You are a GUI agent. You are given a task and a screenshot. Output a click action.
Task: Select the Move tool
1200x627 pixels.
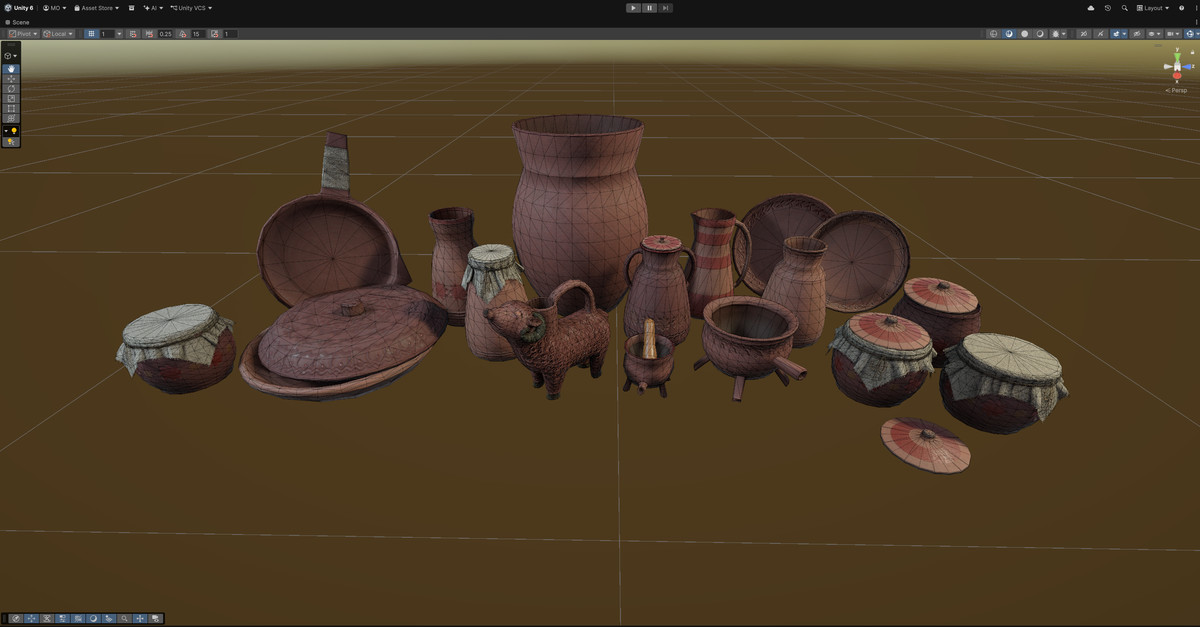click(x=11, y=79)
